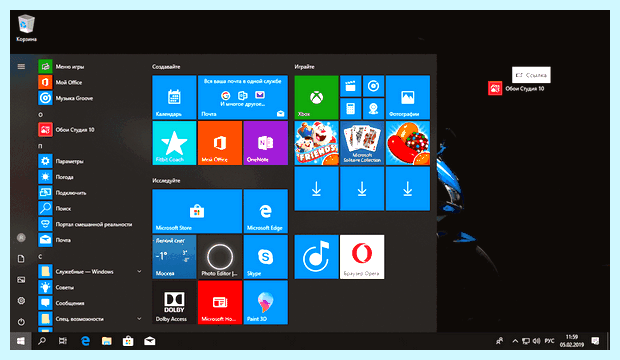Open the Skype tile
This screenshot has height=360, width=620.
coord(265,257)
